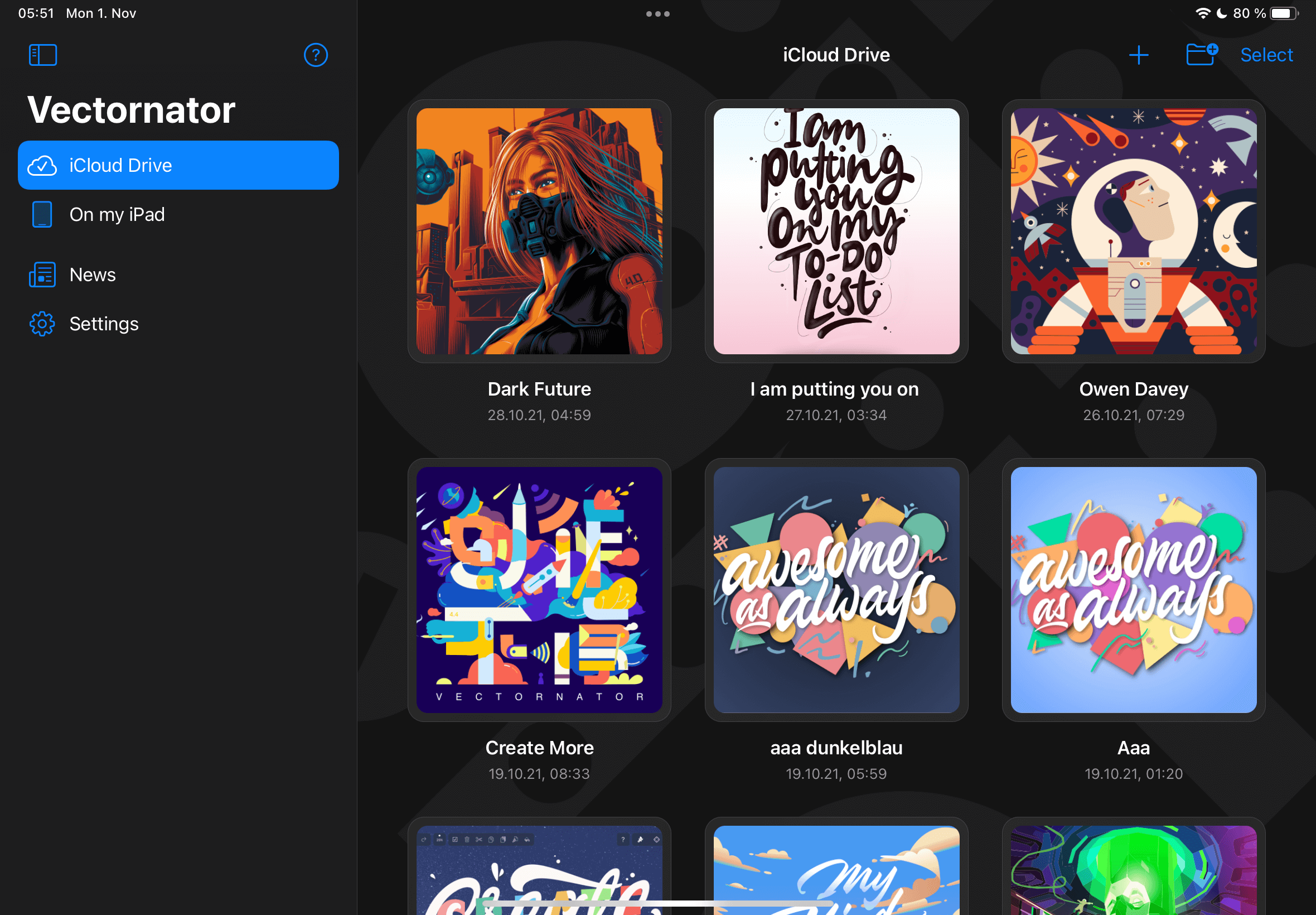Open Settings from the sidebar

coord(178,324)
